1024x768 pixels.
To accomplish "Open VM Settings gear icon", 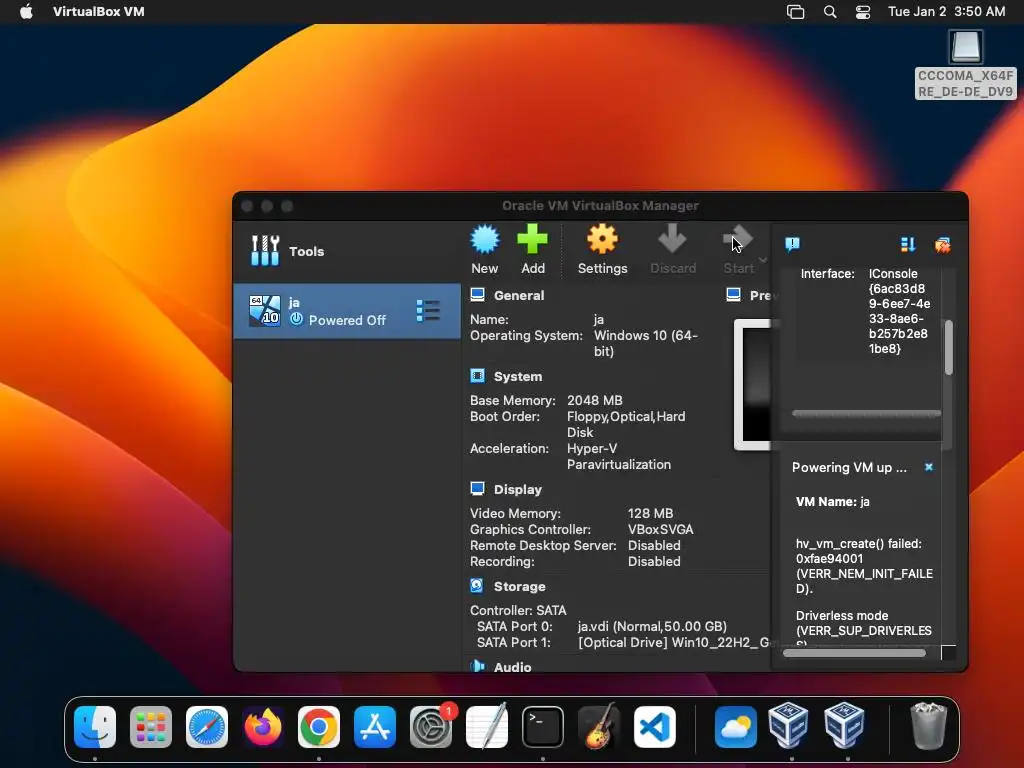I will [601, 239].
